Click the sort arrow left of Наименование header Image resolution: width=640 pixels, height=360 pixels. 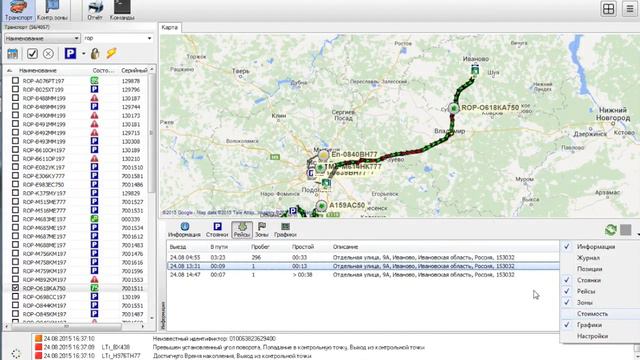pyautogui.click(x=10, y=71)
